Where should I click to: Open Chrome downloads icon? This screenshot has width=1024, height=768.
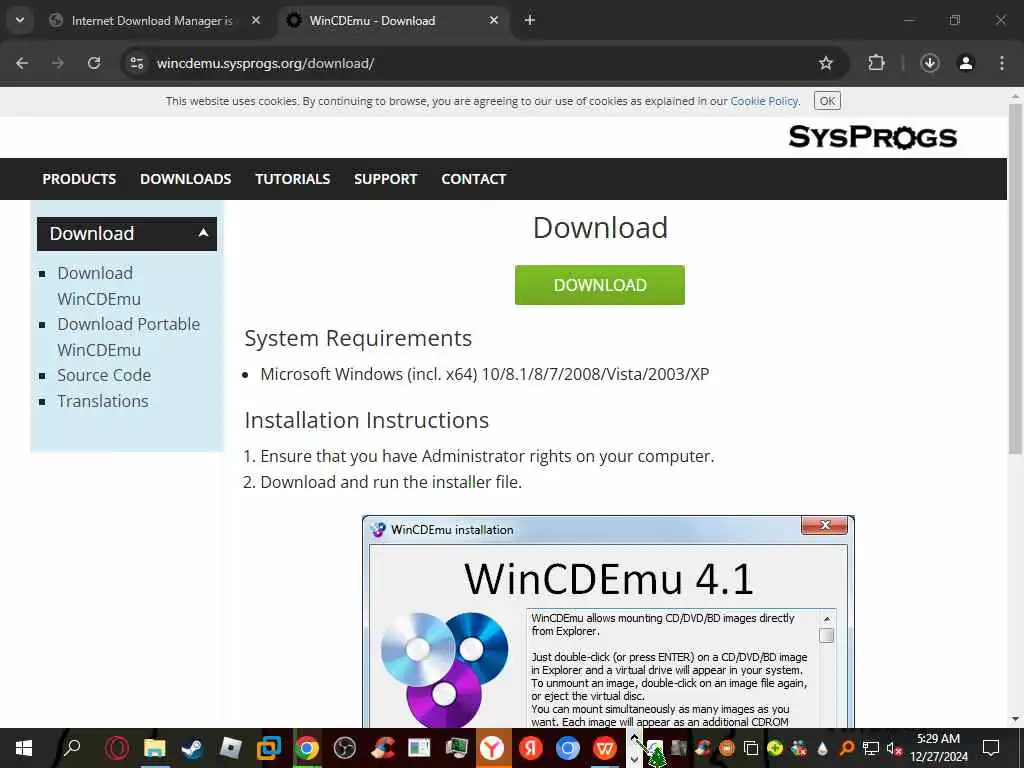(930, 63)
